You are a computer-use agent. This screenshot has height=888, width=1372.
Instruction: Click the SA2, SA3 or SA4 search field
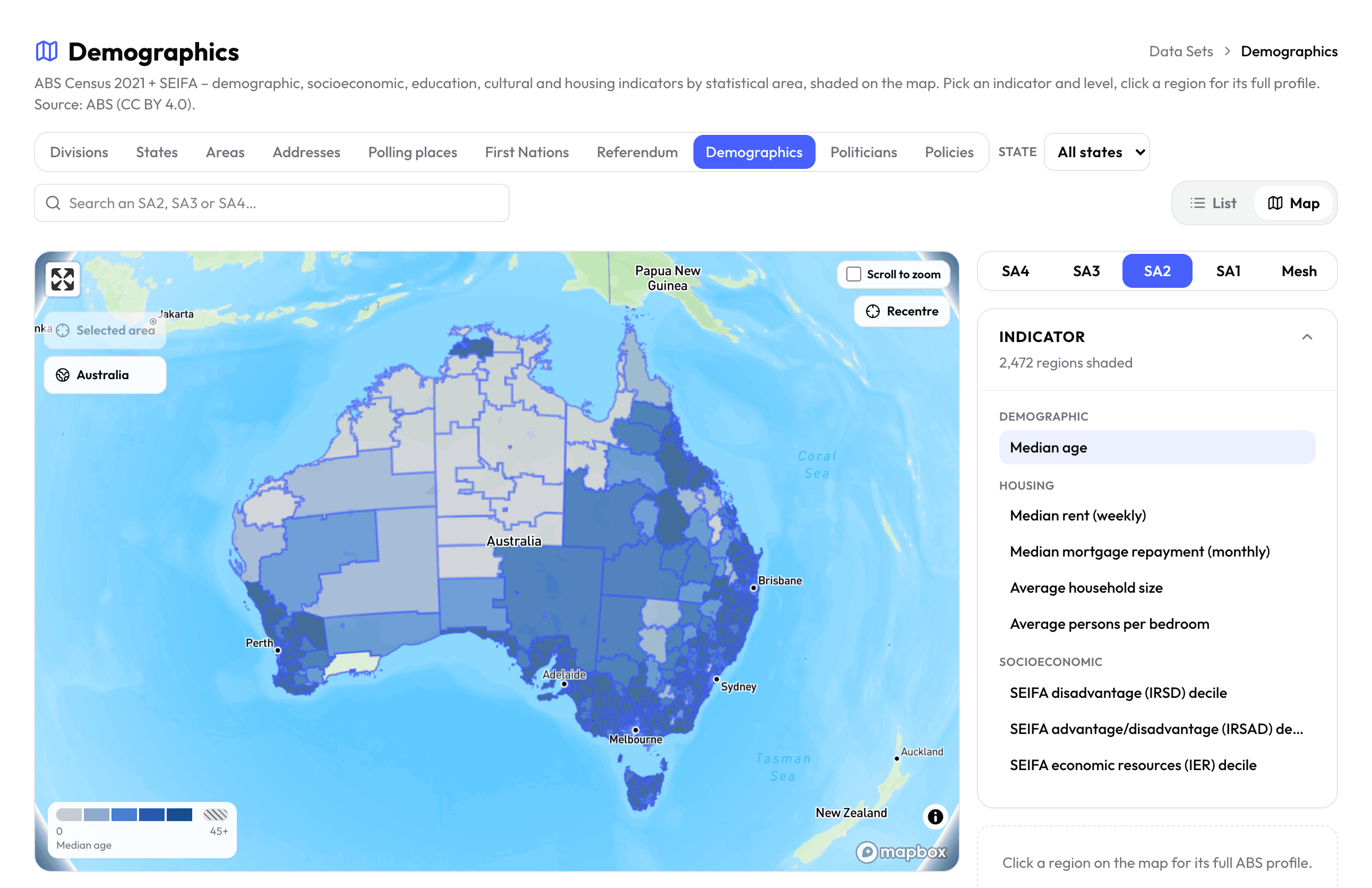coord(271,203)
